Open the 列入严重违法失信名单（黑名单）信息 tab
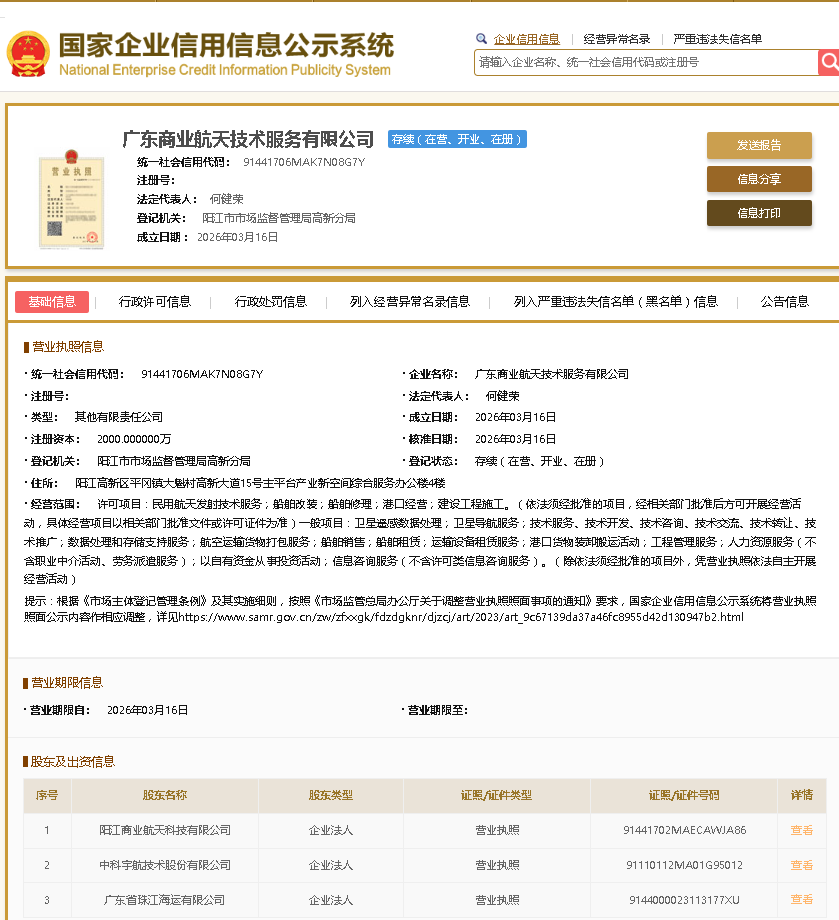 click(x=615, y=302)
